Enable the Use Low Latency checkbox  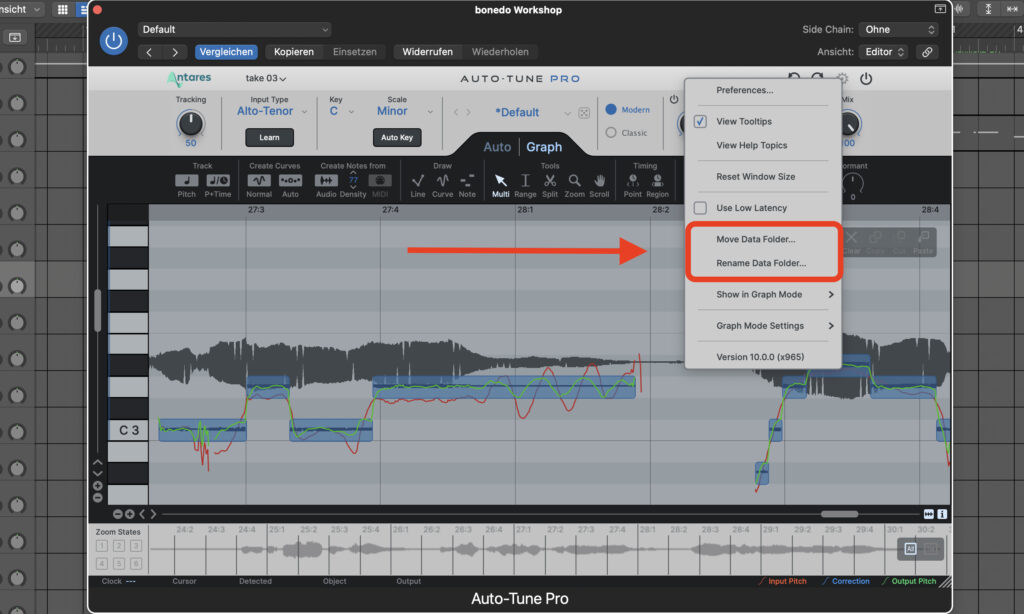pyautogui.click(x=700, y=208)
